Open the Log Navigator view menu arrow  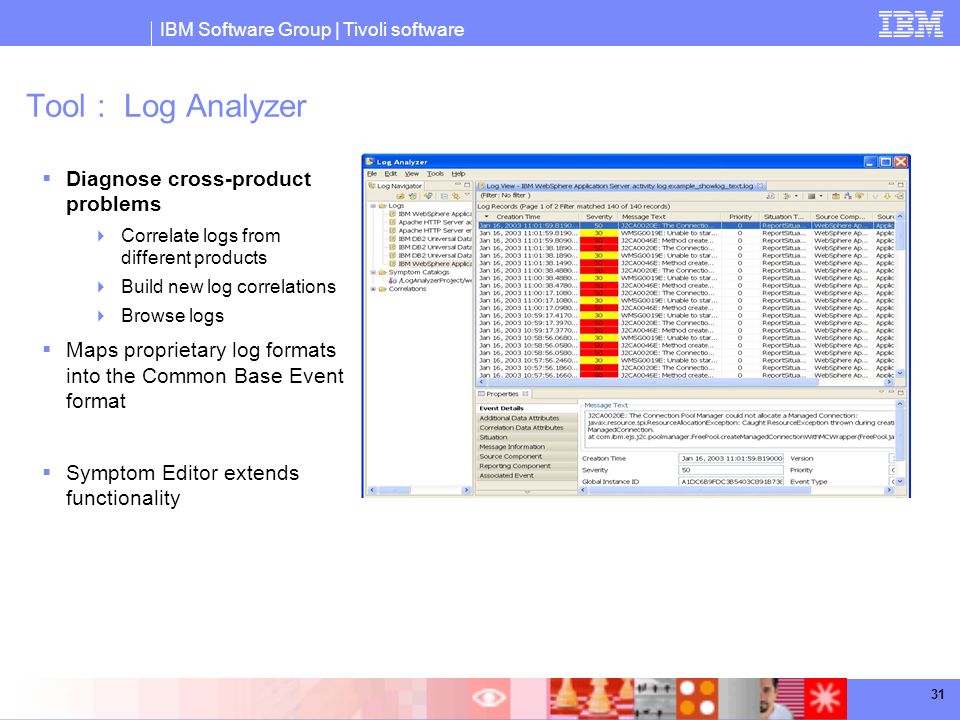tap(467, 194)
